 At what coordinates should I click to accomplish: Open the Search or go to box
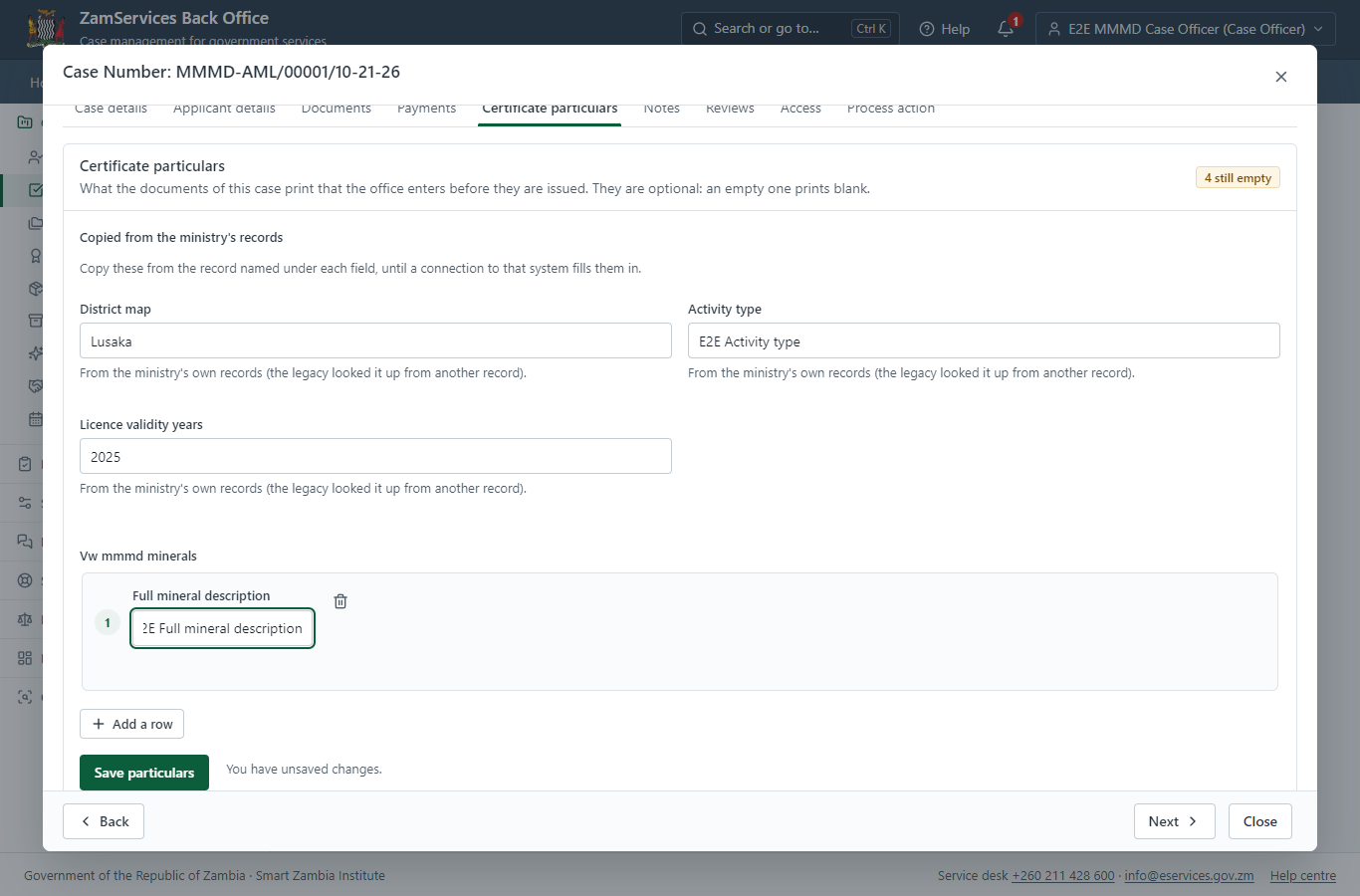click(x=790, y=29)
